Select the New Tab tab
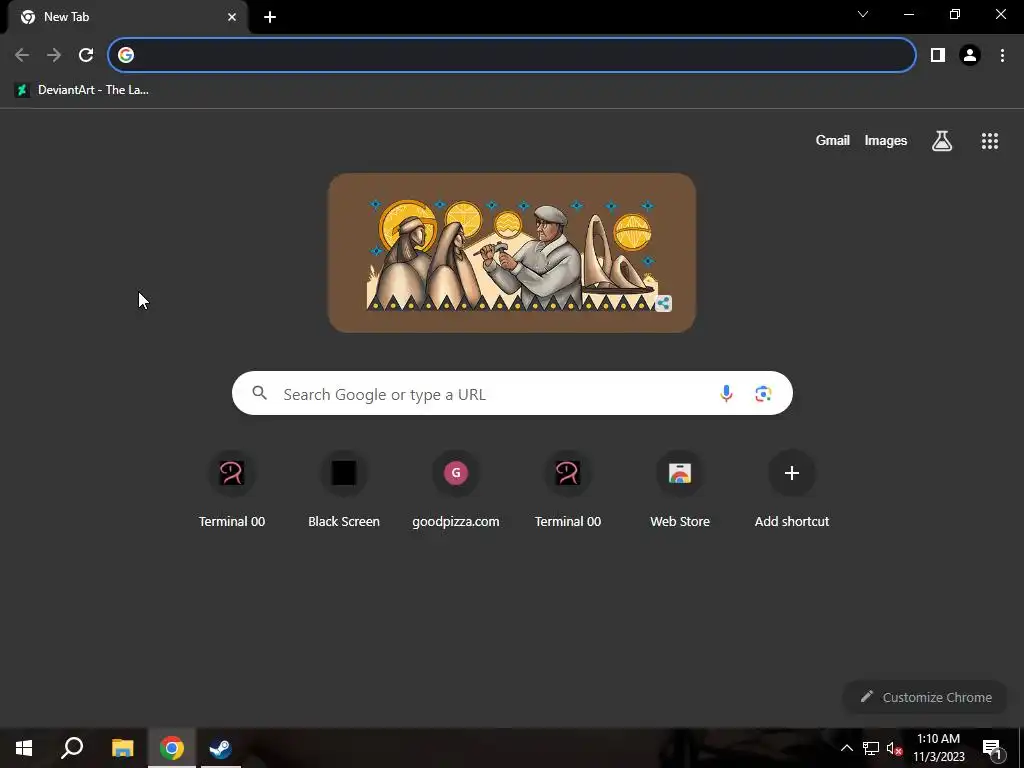This screenshot has height=768, width=1024. click(127, 17)
